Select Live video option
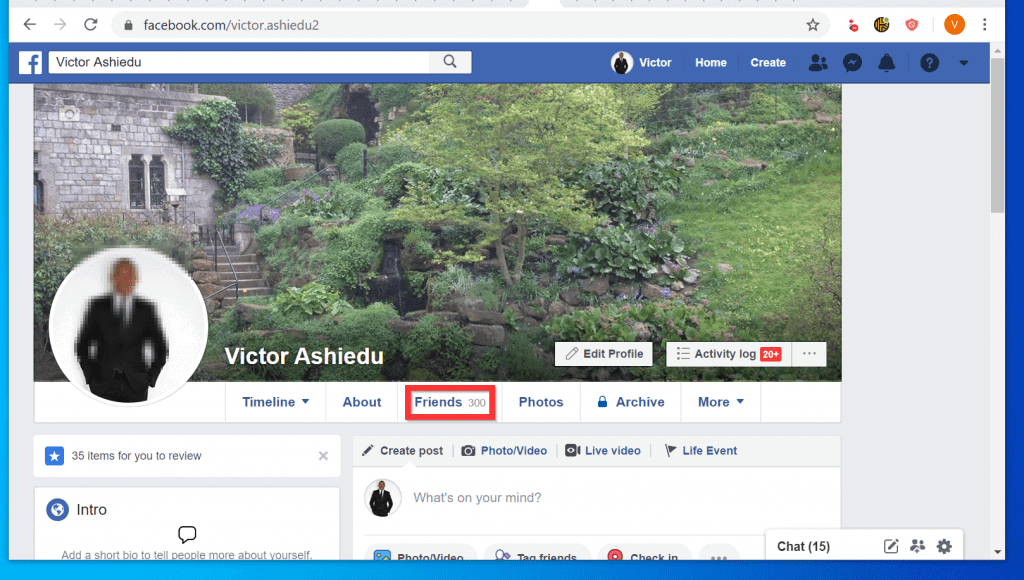 [x=603, y=451]
